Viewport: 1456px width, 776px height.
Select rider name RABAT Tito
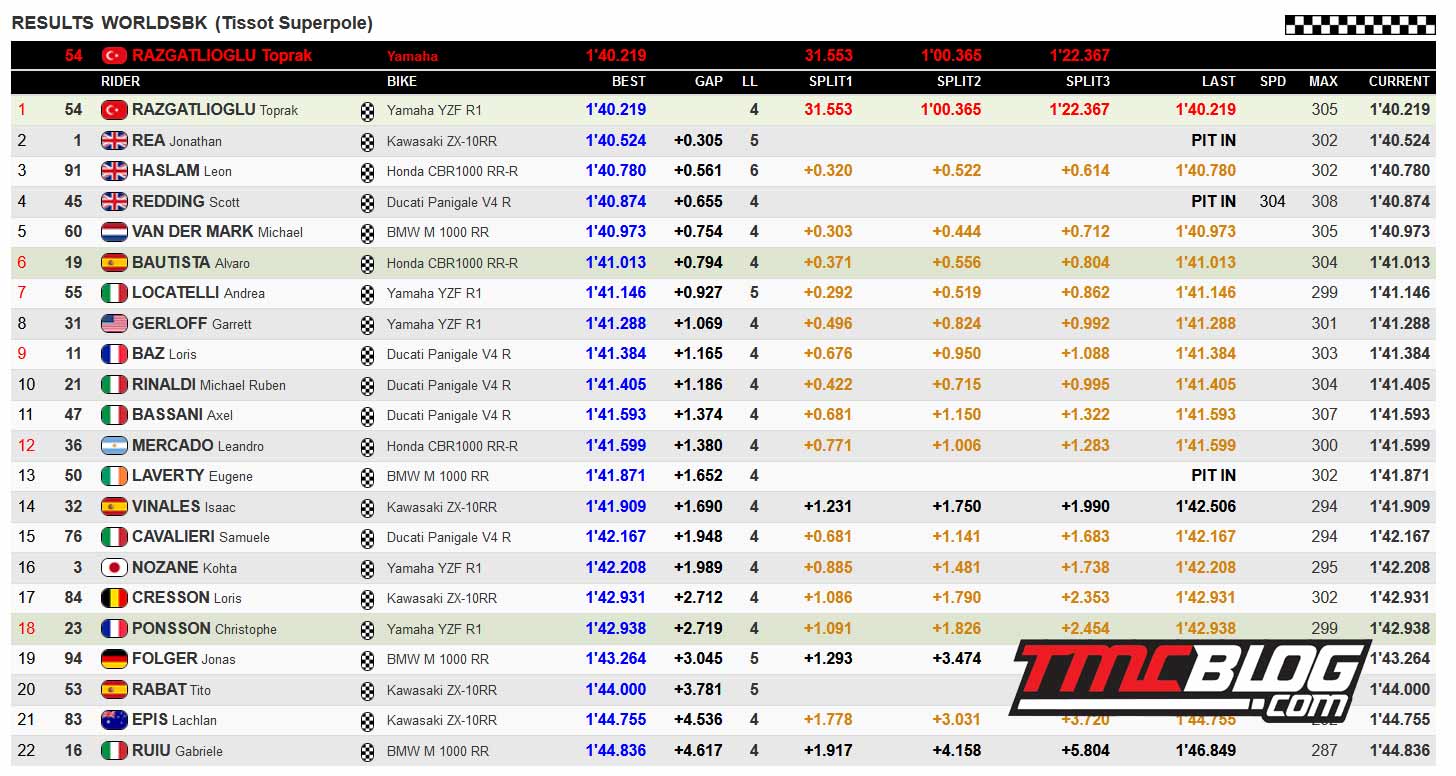tap(171, 690)
